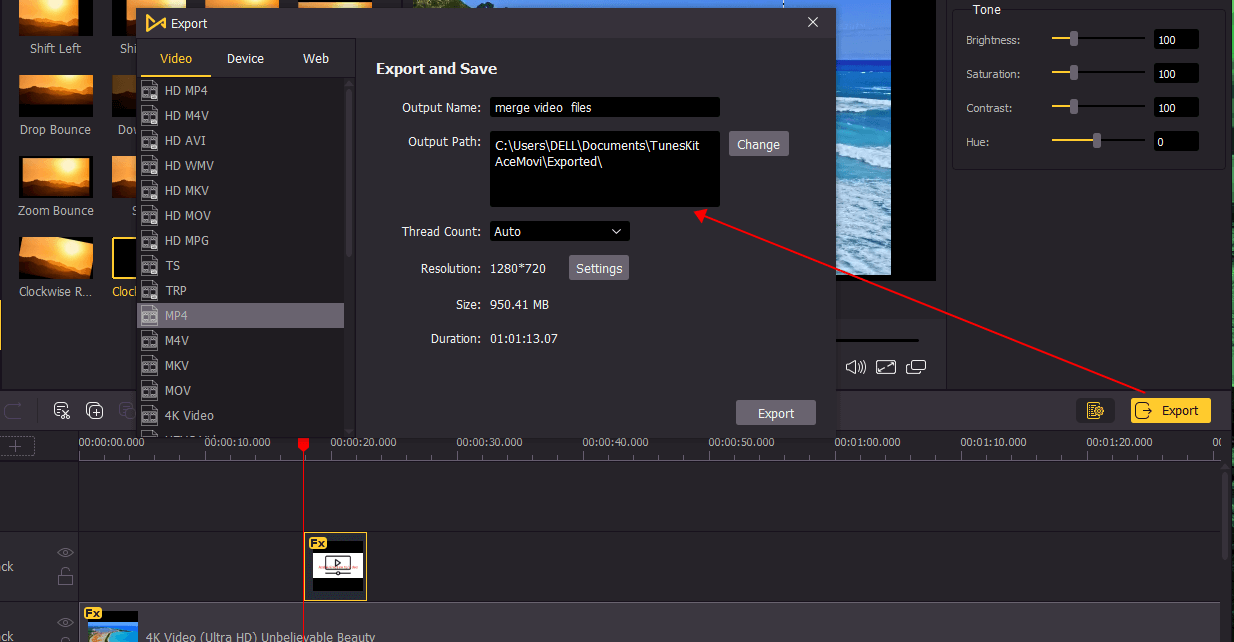Add a new track with plus button
Image resolution: width=1234 pixels, height=642 pixels.
17,445
